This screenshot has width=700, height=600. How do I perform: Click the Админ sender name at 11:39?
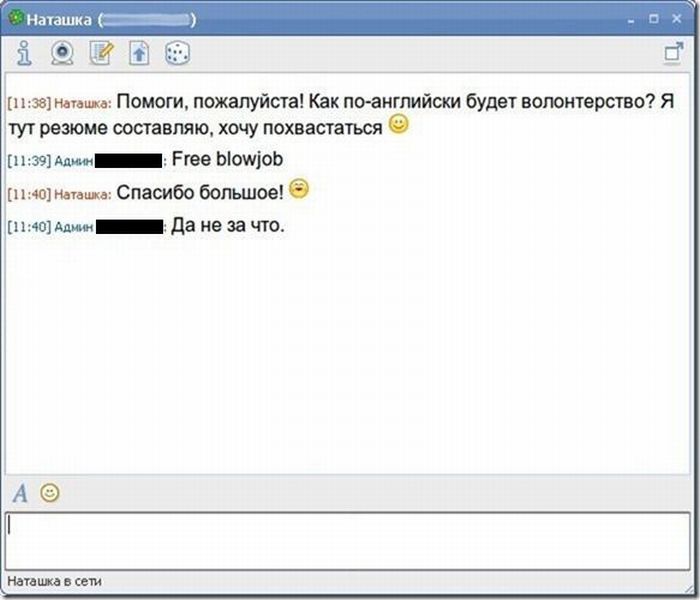(x=74, y=160)
